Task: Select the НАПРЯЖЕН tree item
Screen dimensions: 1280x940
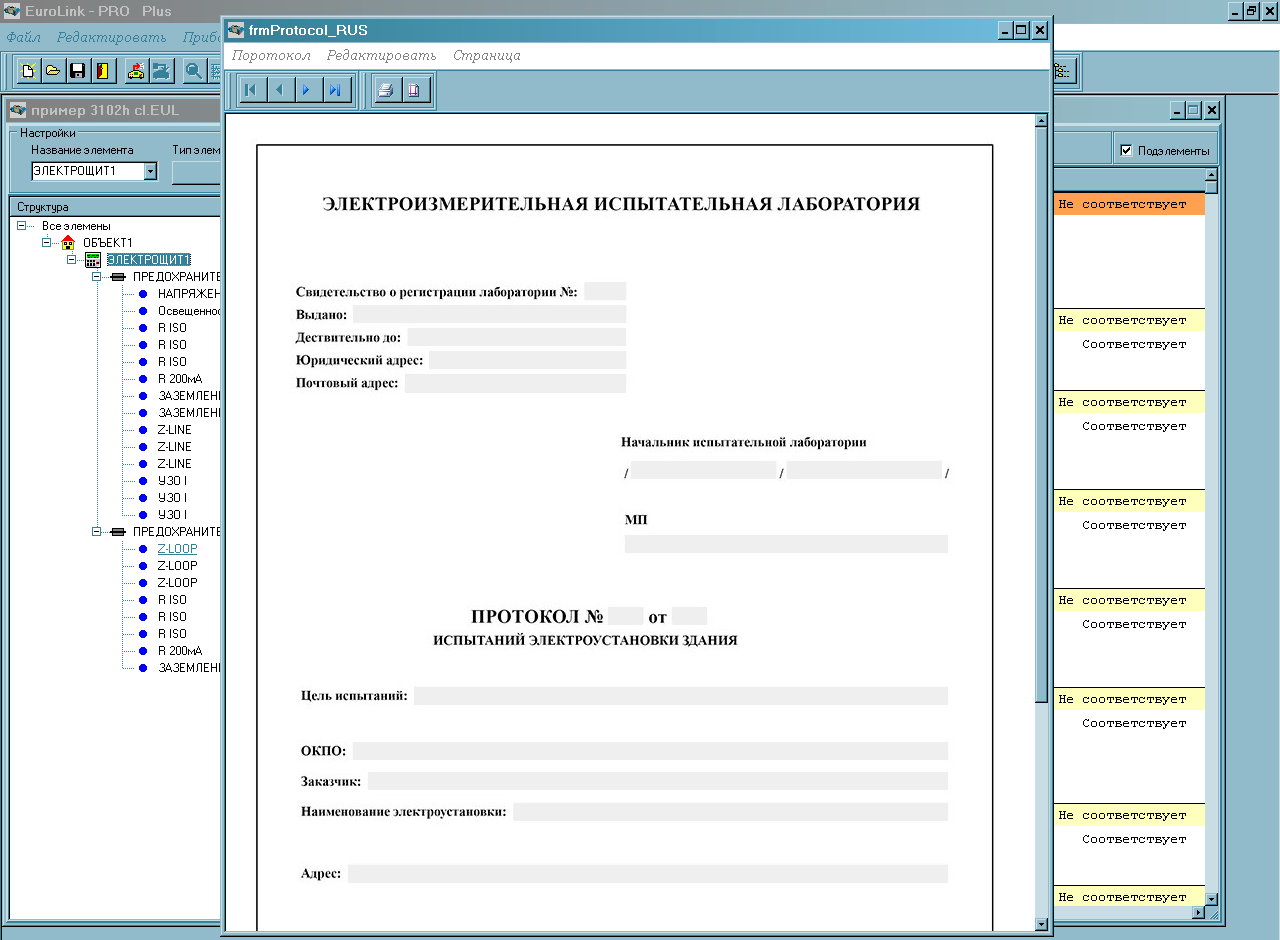Action: [x=189, y=294]
